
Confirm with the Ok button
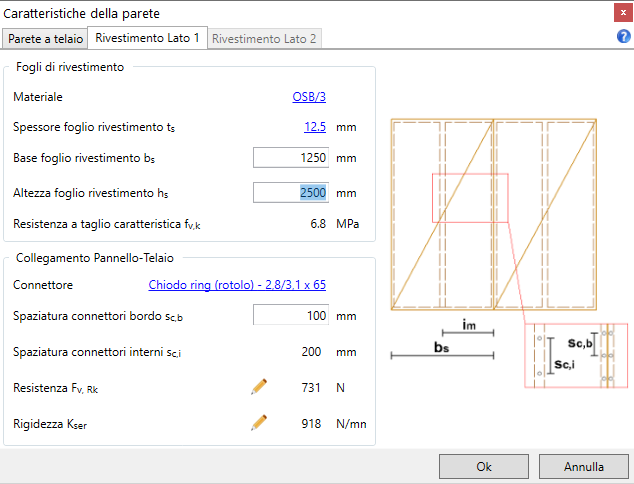pos(484,467)
